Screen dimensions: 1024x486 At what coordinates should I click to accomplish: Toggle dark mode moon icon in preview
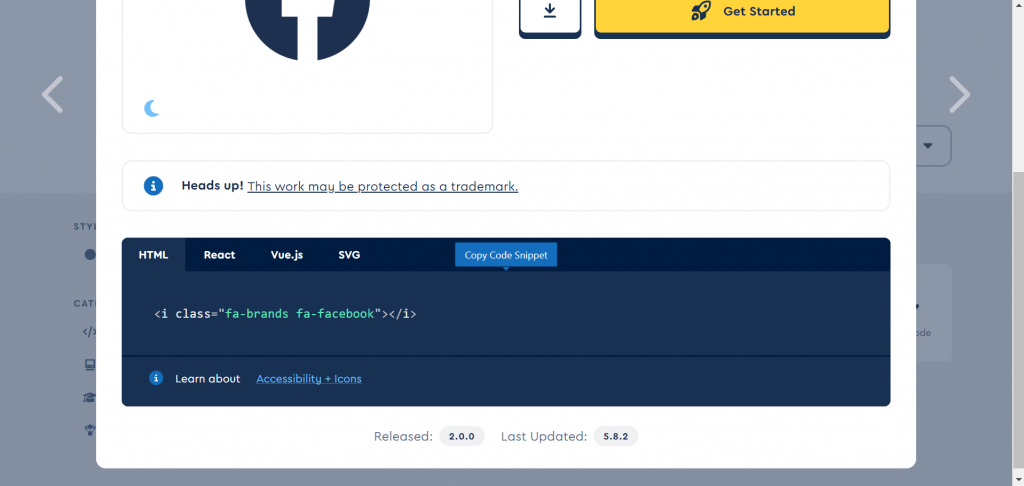(x=152, y=108)
